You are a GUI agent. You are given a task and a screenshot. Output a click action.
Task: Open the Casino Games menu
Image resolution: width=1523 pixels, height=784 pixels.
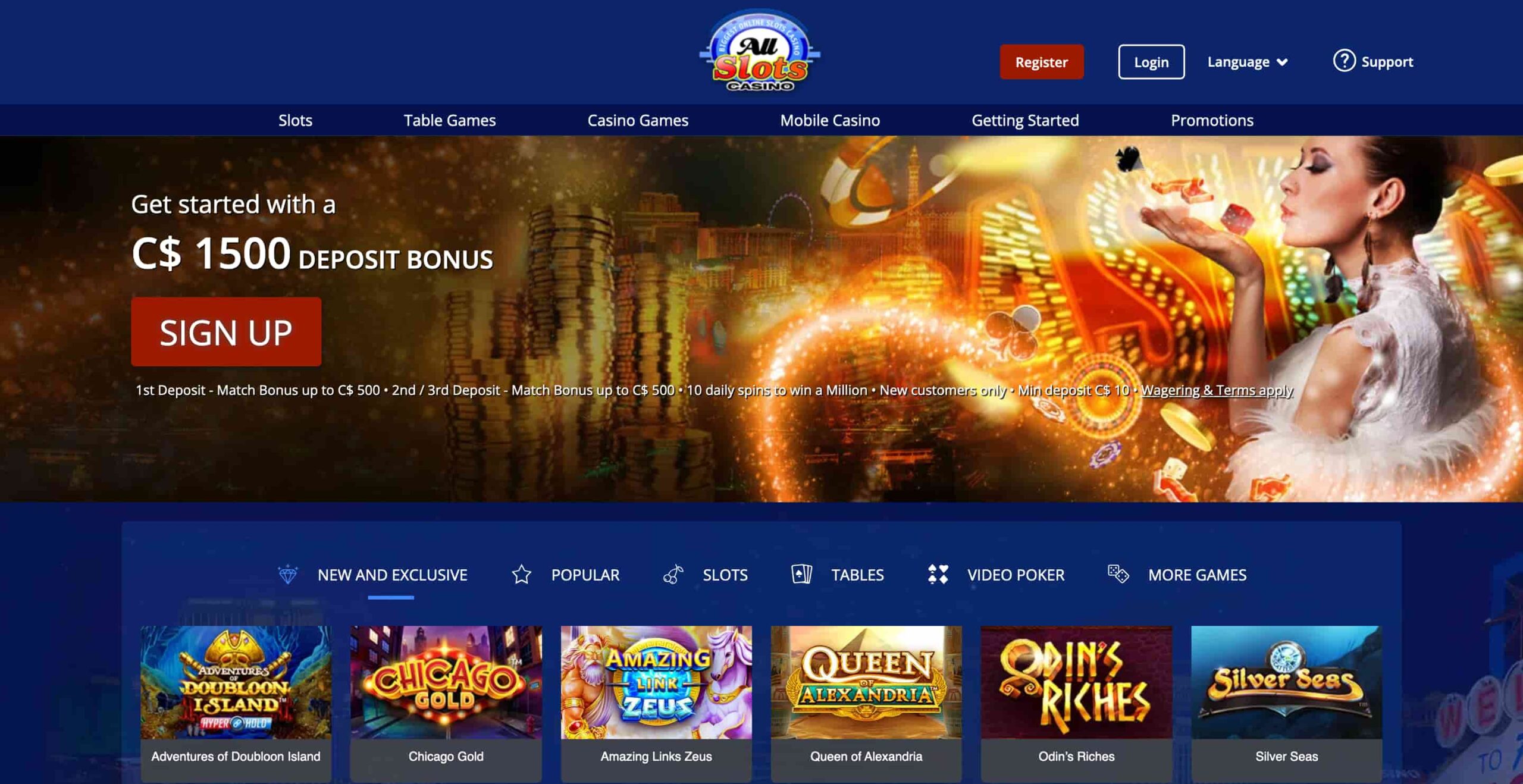(638, 120)
